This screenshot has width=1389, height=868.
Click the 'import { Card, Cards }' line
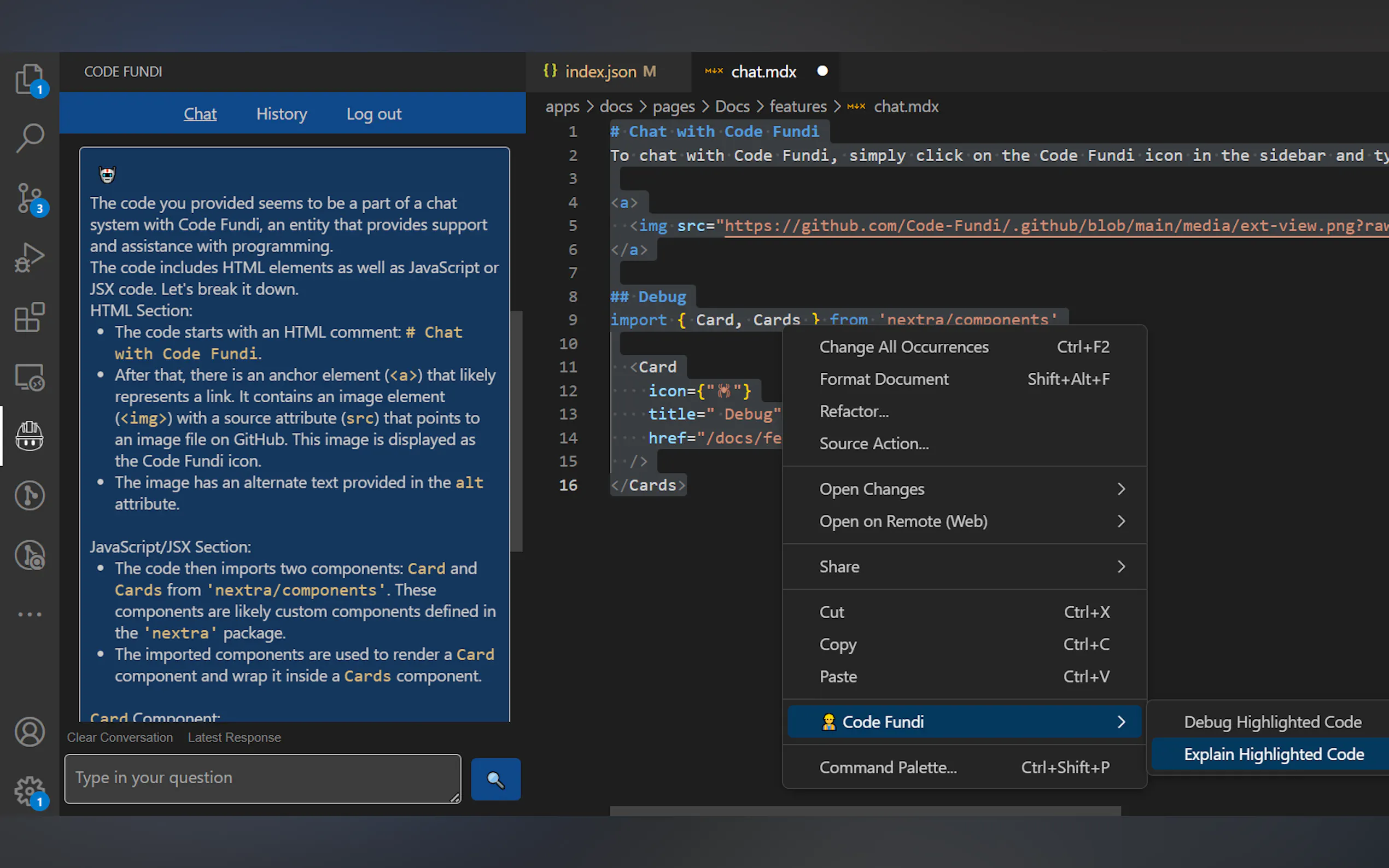(834, 320)
